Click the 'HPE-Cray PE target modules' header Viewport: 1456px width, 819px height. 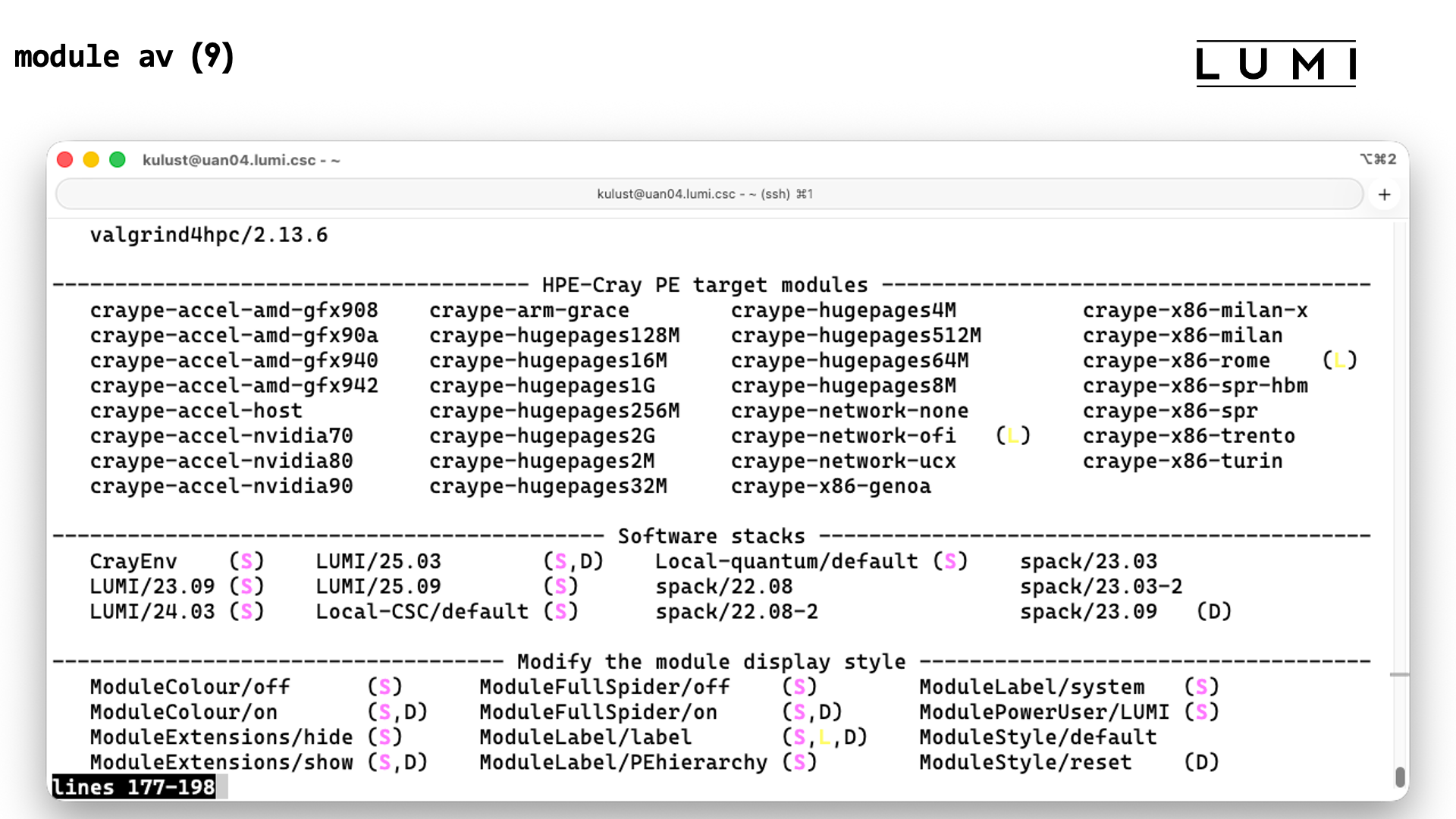tap(704, 285)
